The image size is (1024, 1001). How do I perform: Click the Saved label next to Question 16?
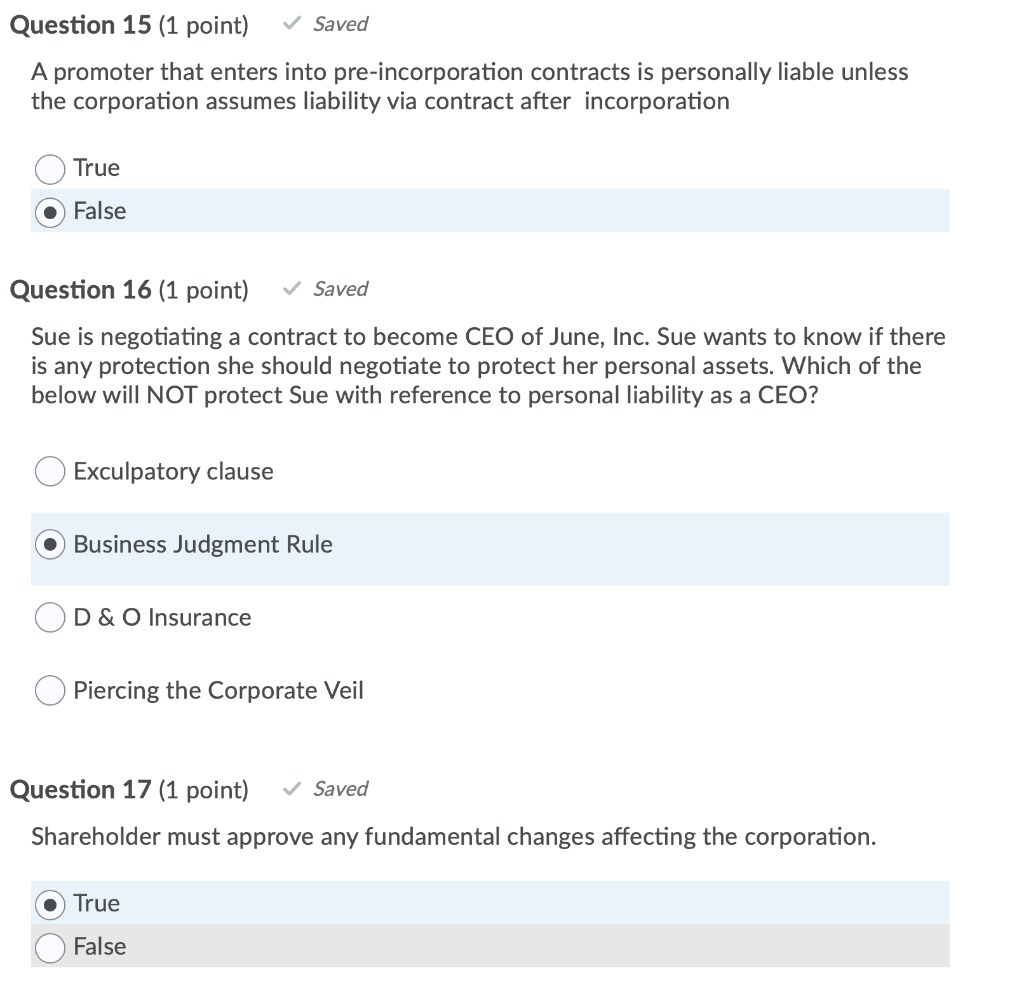point(340,288)
